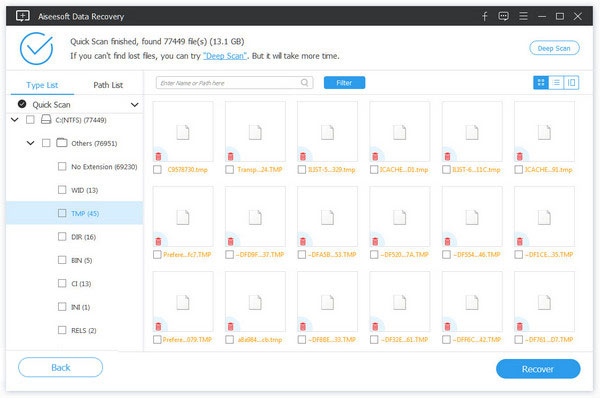This screenshot has width=600, height=398.
Task: Check the Others folder checkbox
Action: (x=46, y=143)
